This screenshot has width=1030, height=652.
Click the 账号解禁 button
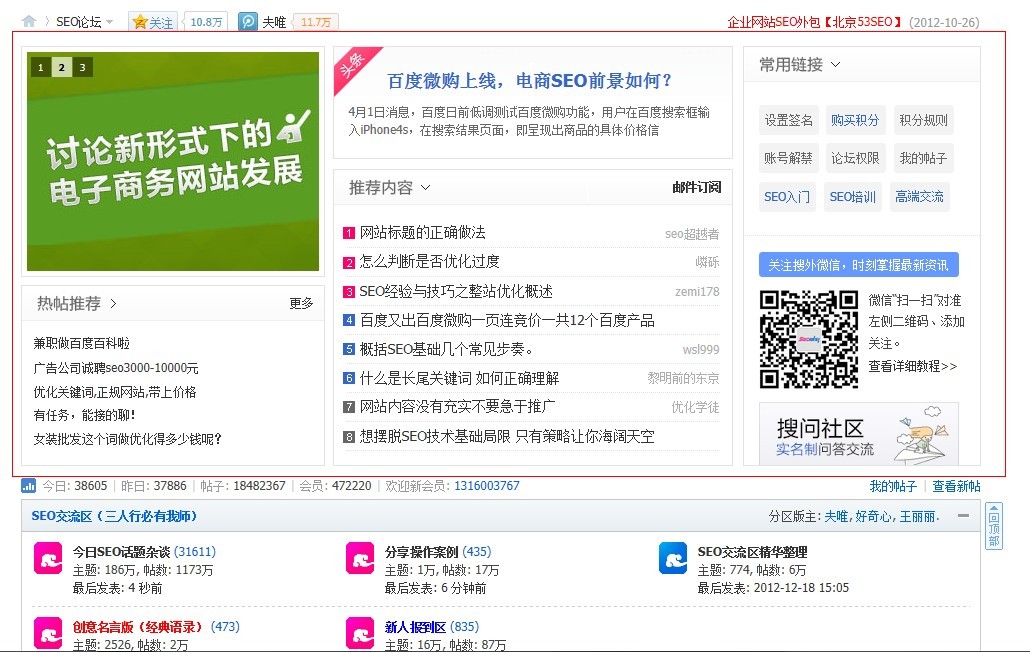[788, 158]
